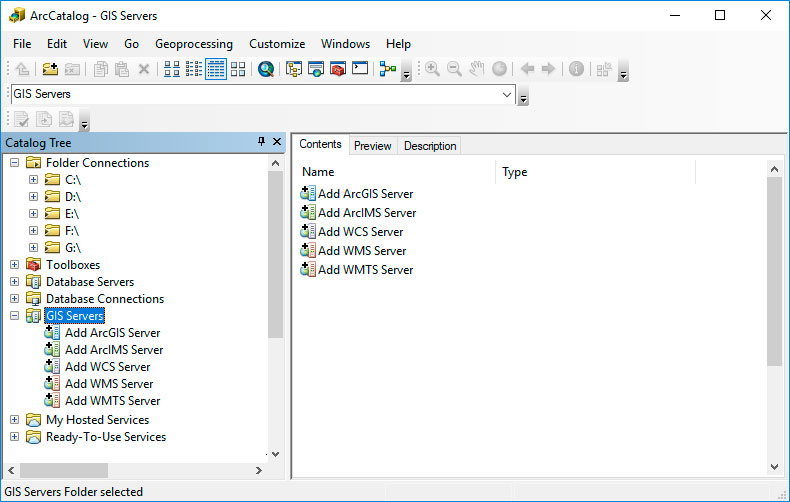The image size is (790, 502).
Task: Open the ArcToolbox window icon
Action: [x=338, y=69]
